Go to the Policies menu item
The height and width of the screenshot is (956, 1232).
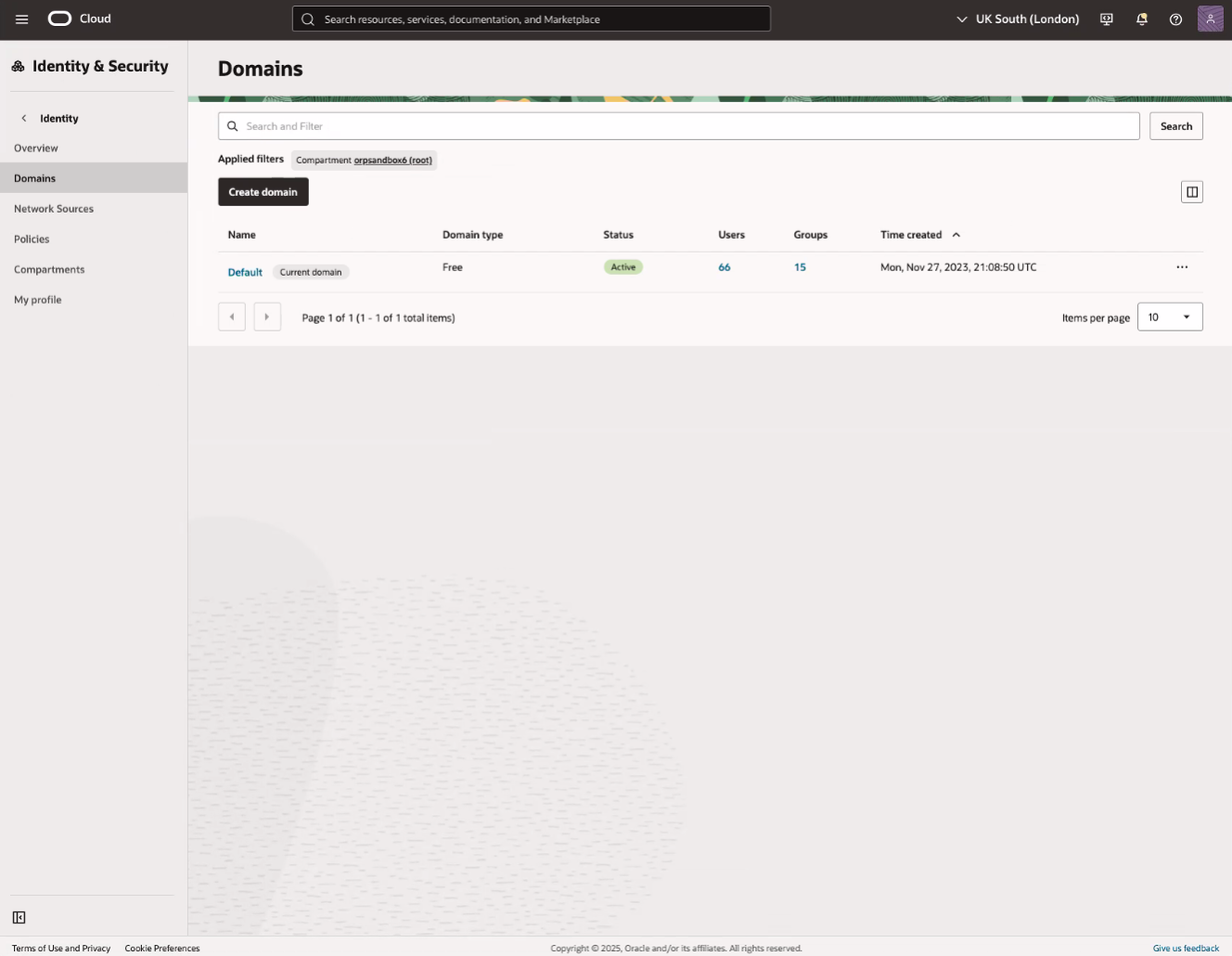pyautogui.click(x=32, y=239)
